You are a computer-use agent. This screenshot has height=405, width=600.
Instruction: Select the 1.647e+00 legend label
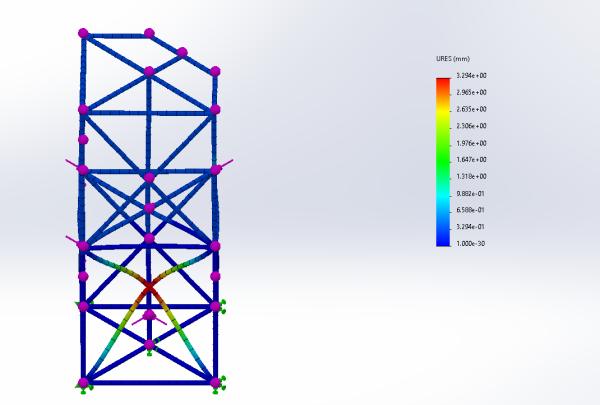pyautogui.click(x=472, y=160)
